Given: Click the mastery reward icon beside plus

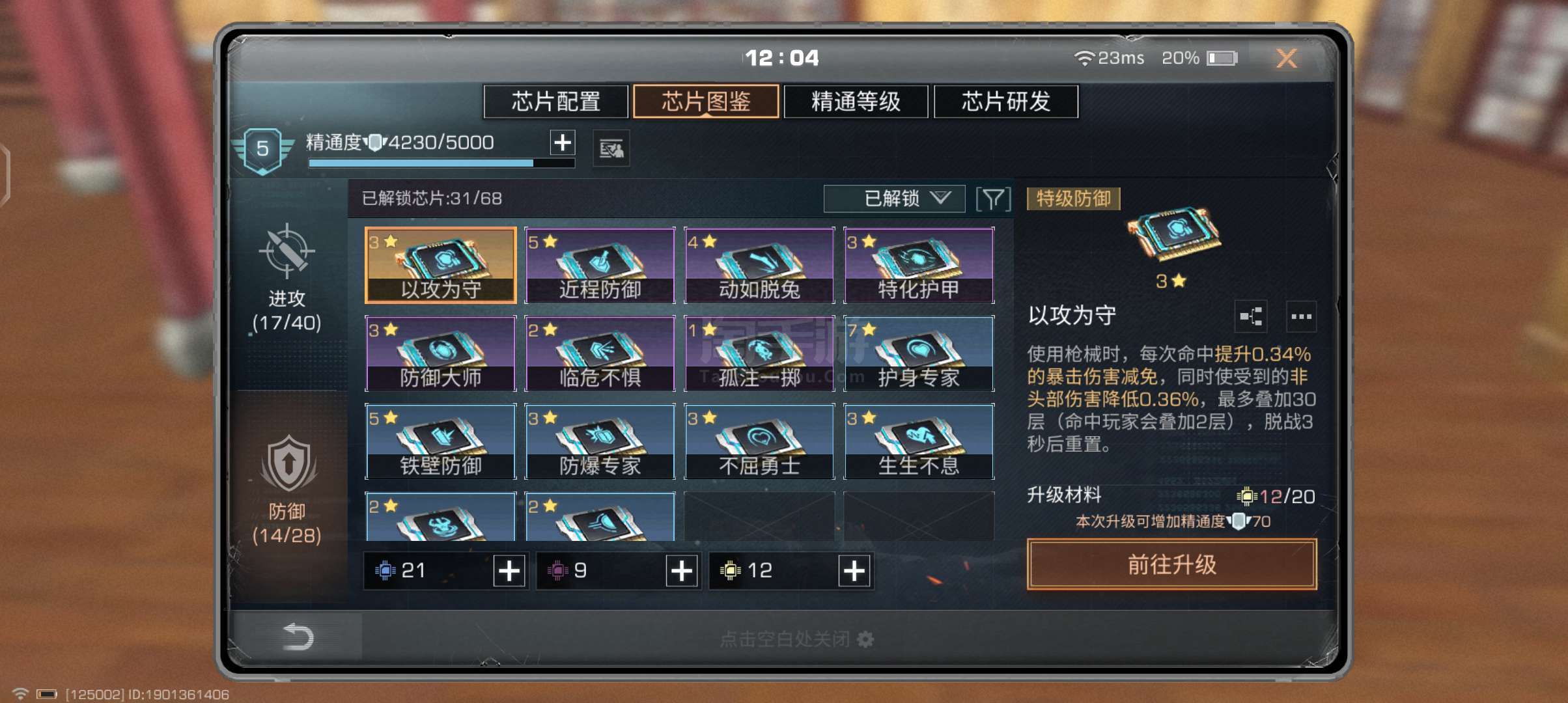Looking at the screenshot, I should (611, 149).
